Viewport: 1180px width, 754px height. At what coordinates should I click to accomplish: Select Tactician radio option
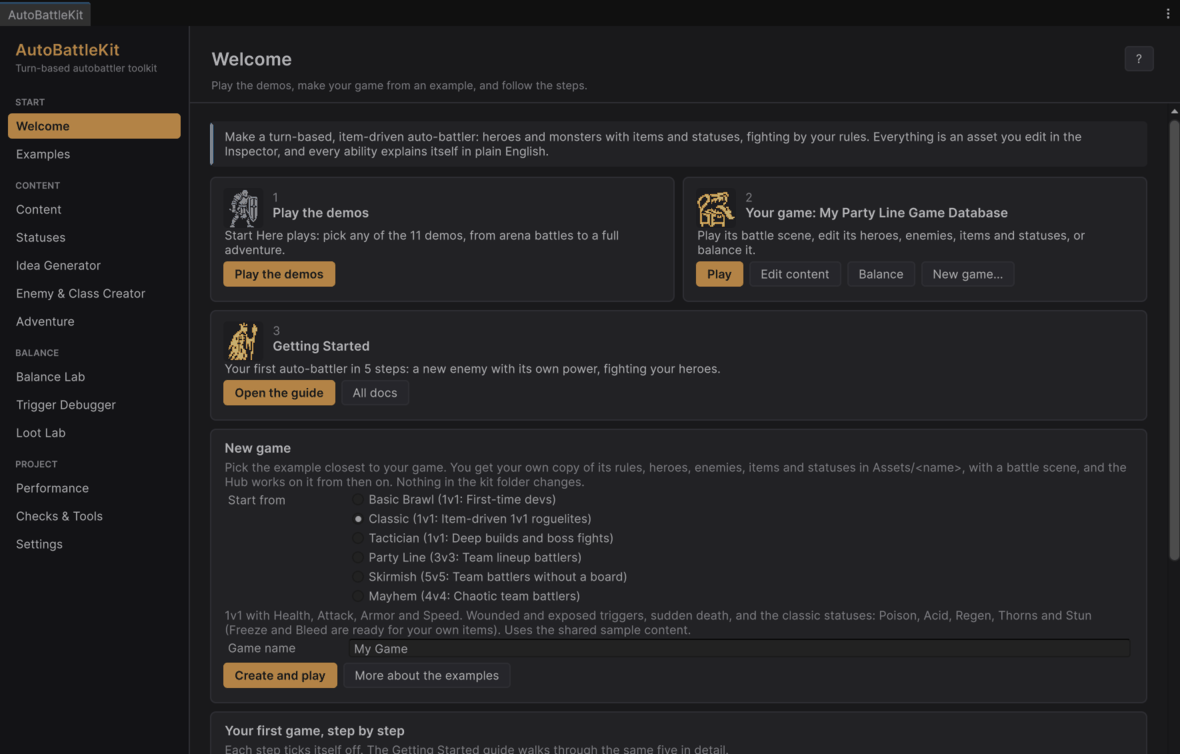click(x=358, y=538)
